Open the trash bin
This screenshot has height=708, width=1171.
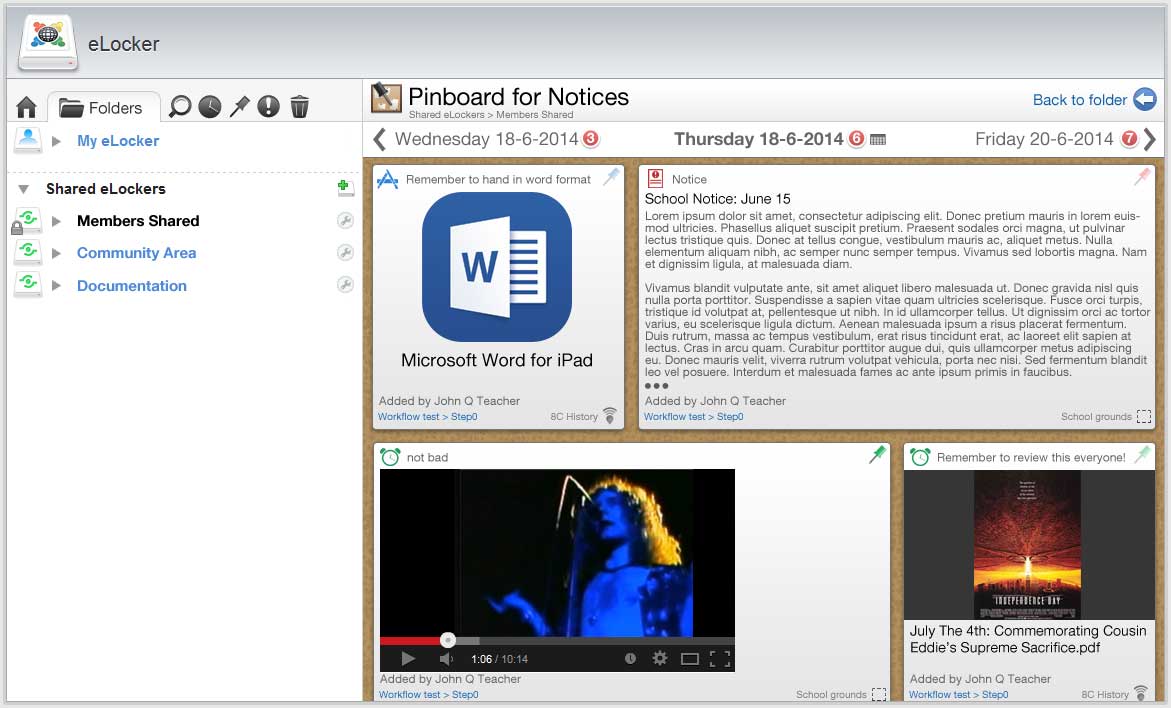[x=299, y=106]
